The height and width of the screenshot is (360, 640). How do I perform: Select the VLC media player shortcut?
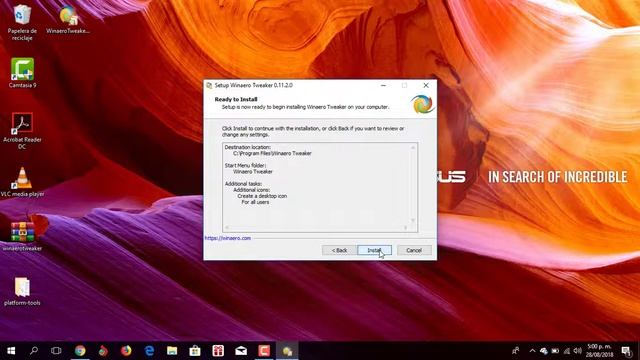pyautogui.click(x=22, y=182)
